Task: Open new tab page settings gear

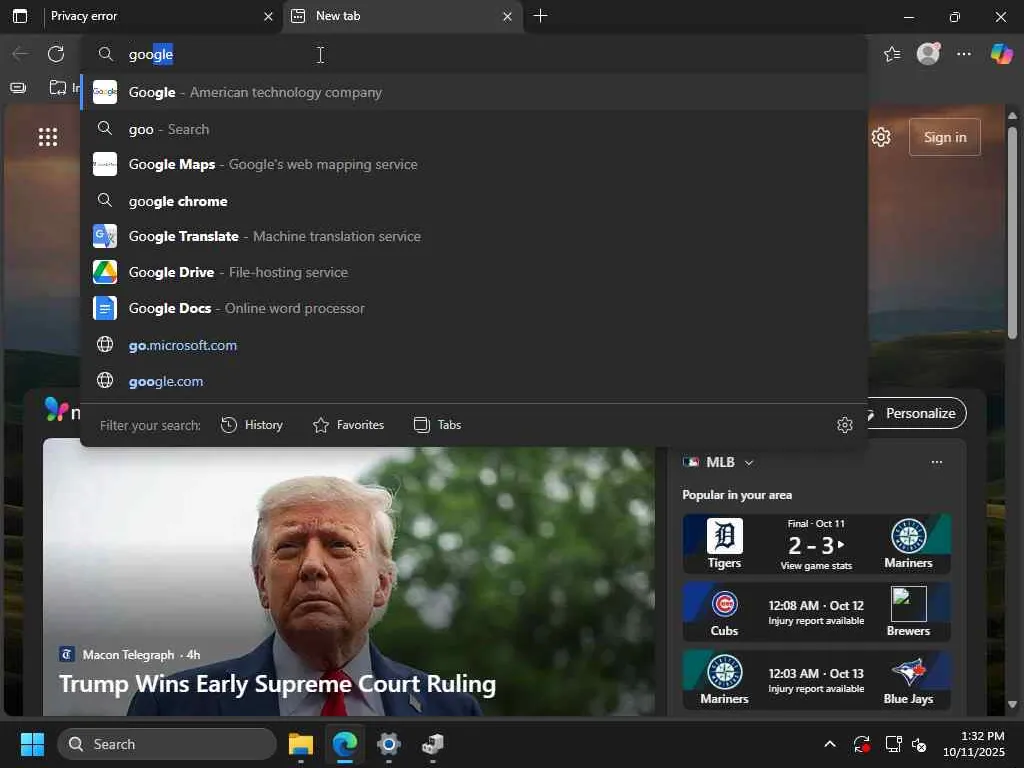Action: (881, 137)
